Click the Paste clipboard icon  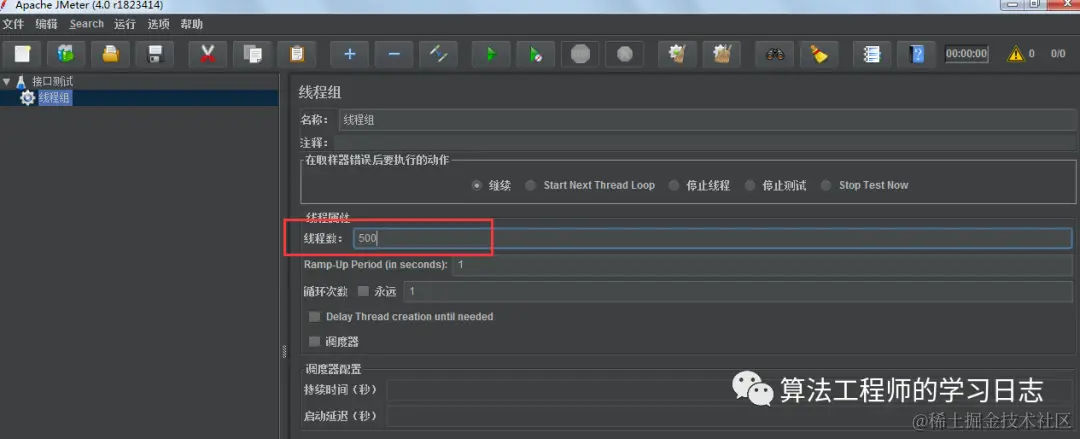[x=297, y=54]
